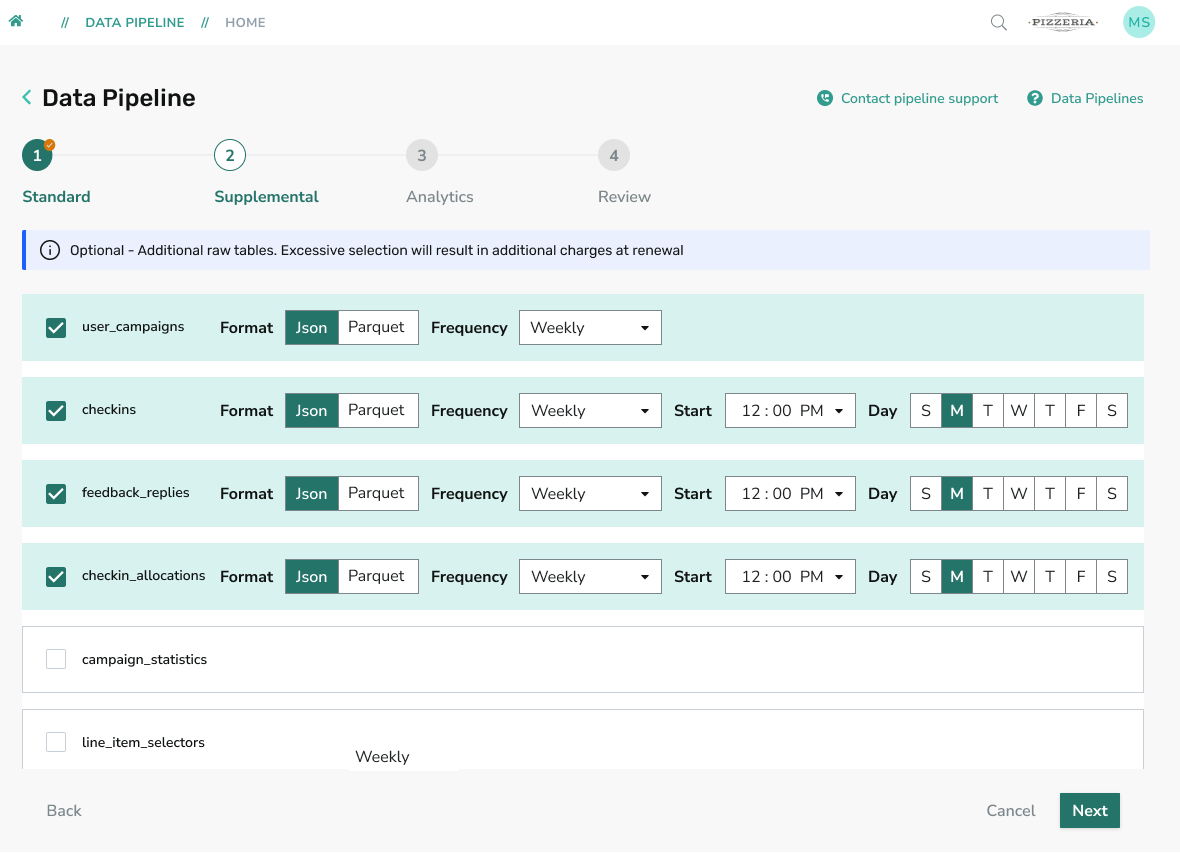Click the Next button

click(1090, 810)
